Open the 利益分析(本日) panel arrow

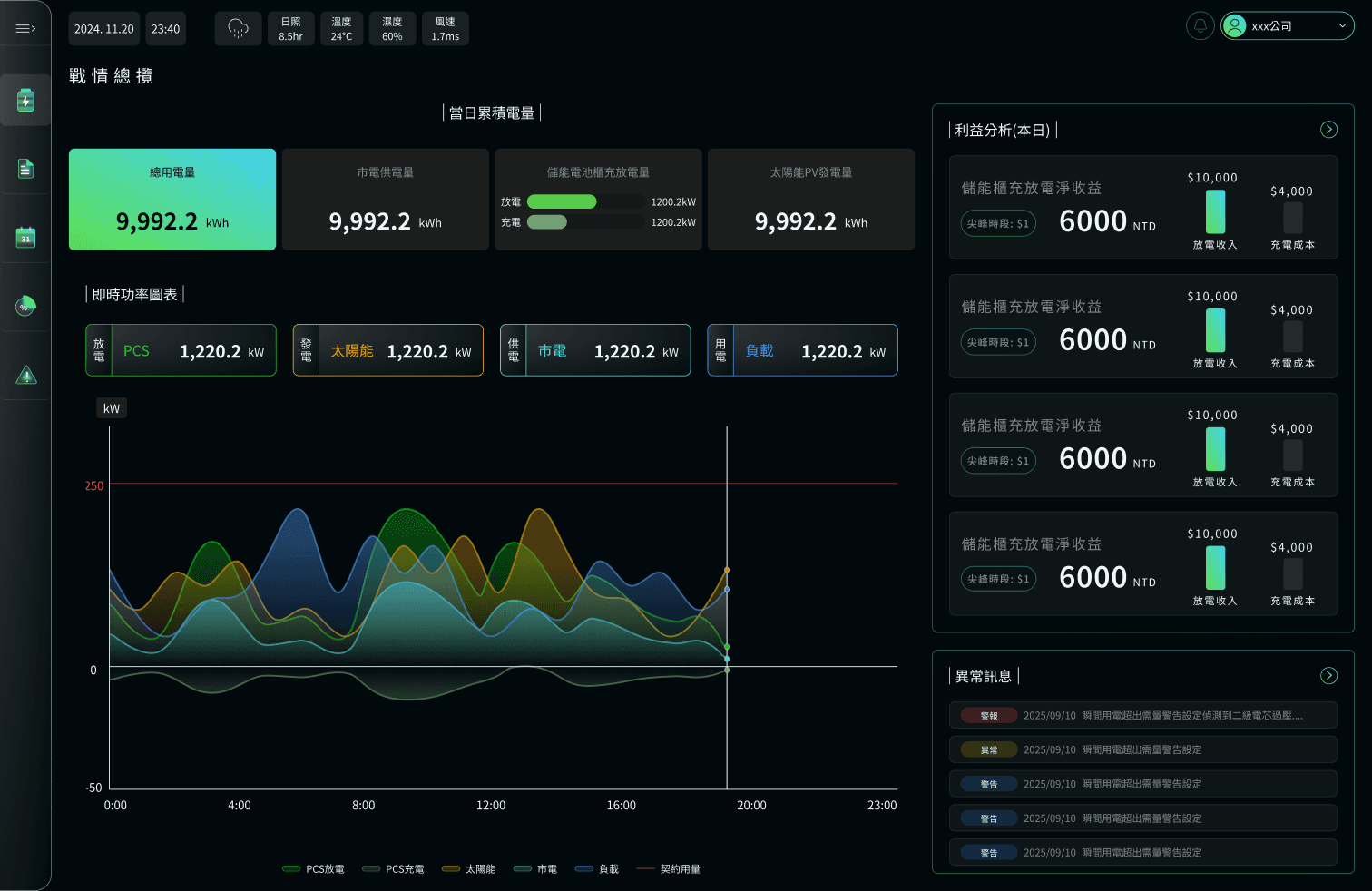1328,129
